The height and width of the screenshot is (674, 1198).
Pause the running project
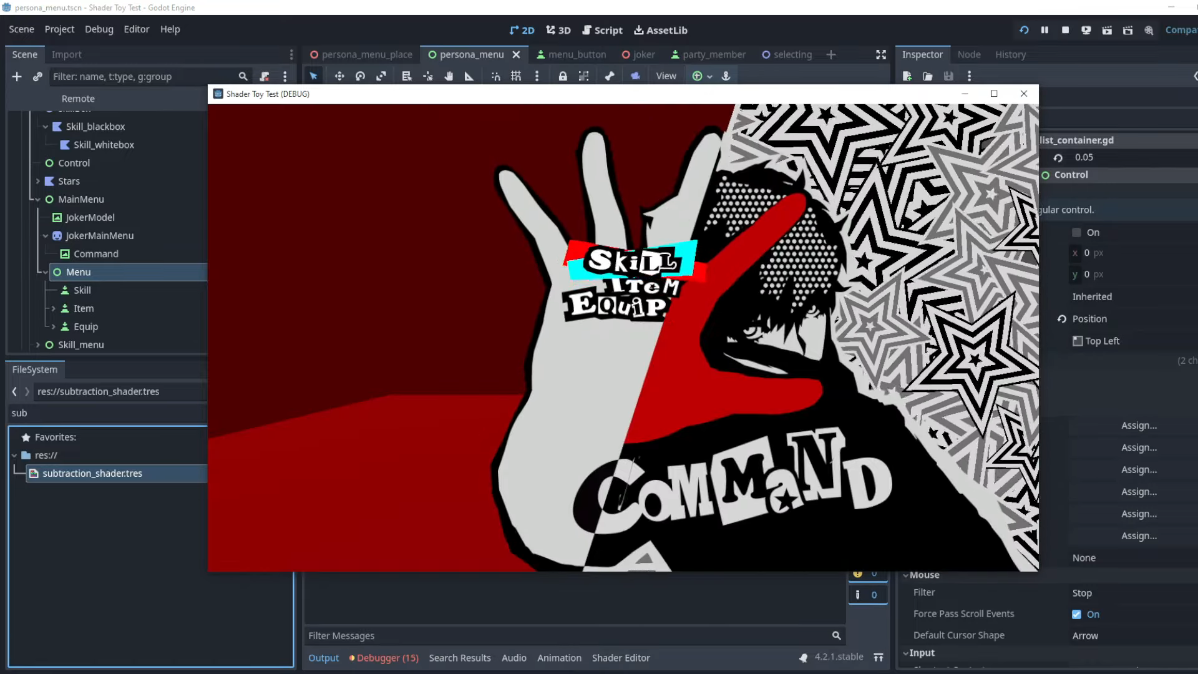pos(1044,30)
